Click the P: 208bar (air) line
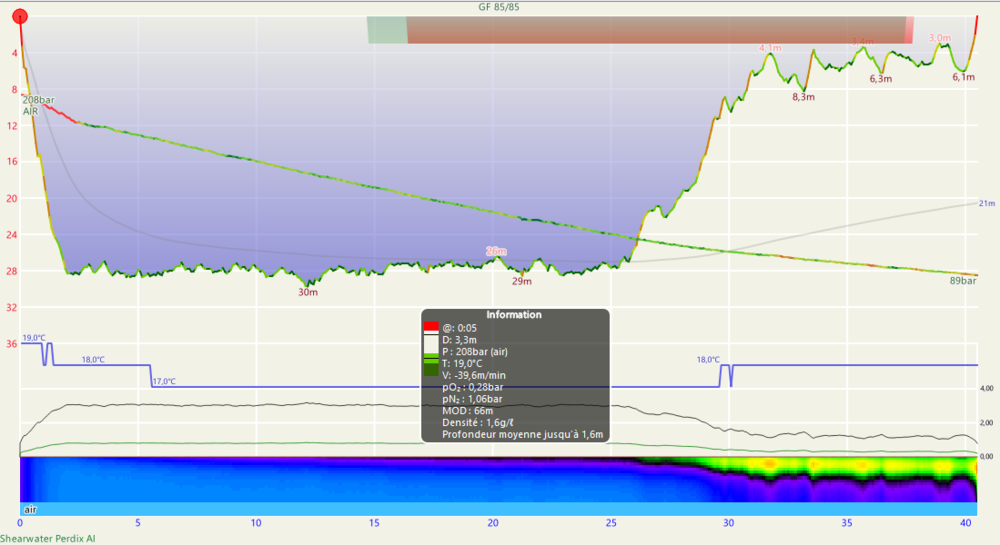 475,352
